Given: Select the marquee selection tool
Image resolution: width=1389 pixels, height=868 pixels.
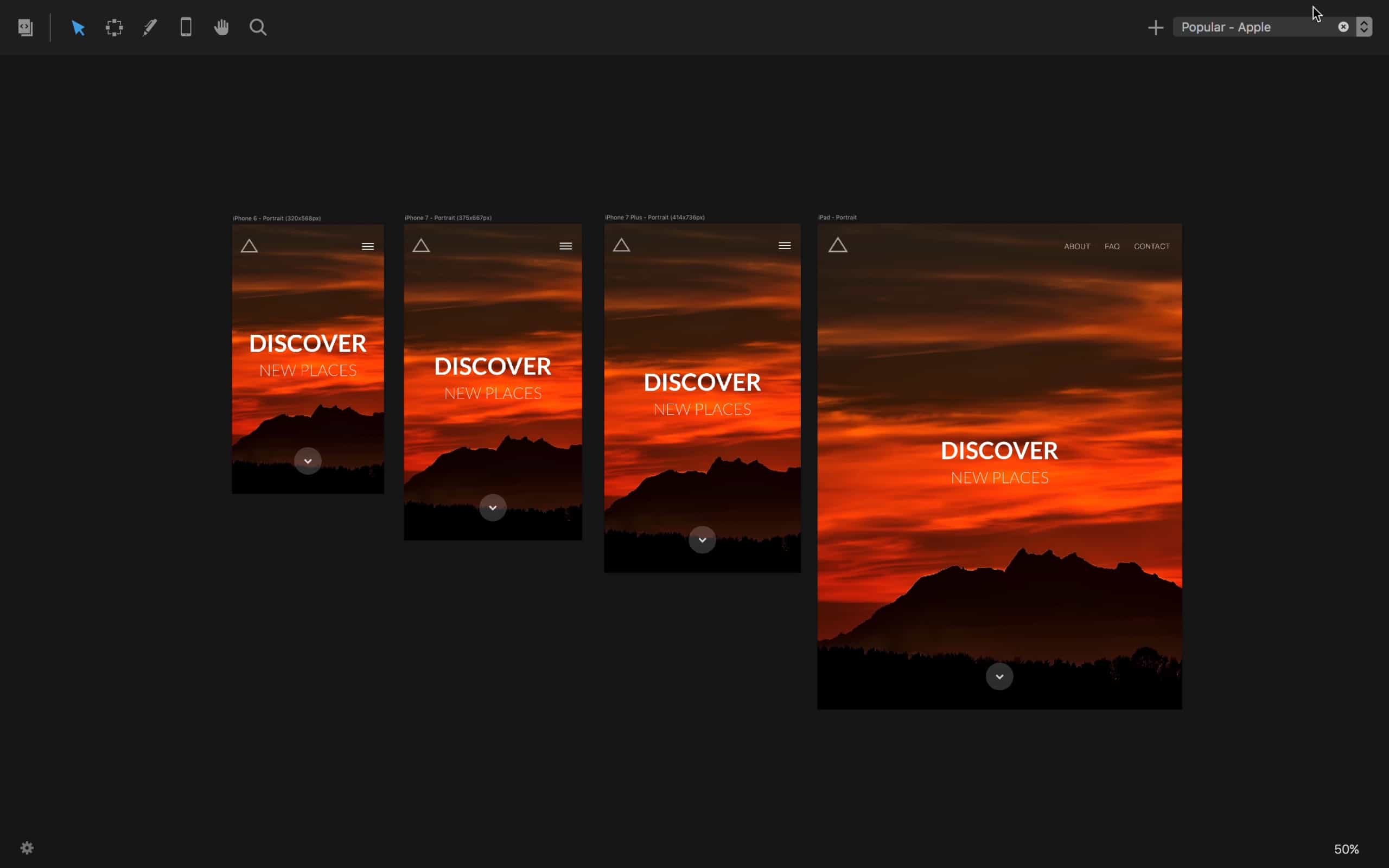Looking at the screenshot, I should pos(114,28).
